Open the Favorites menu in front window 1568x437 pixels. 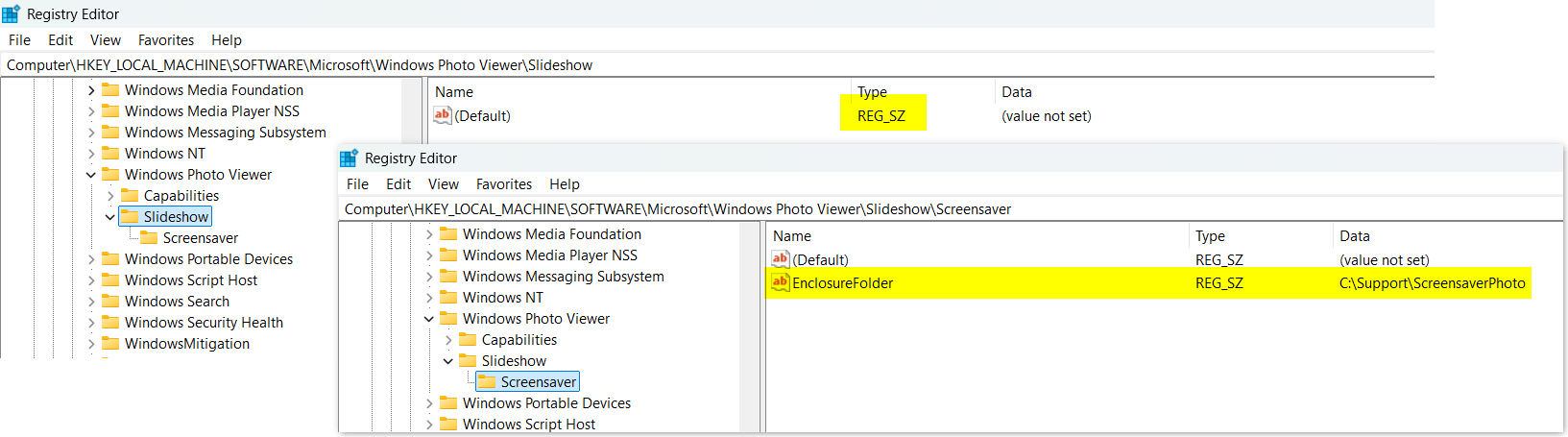[x=504, y=184]
